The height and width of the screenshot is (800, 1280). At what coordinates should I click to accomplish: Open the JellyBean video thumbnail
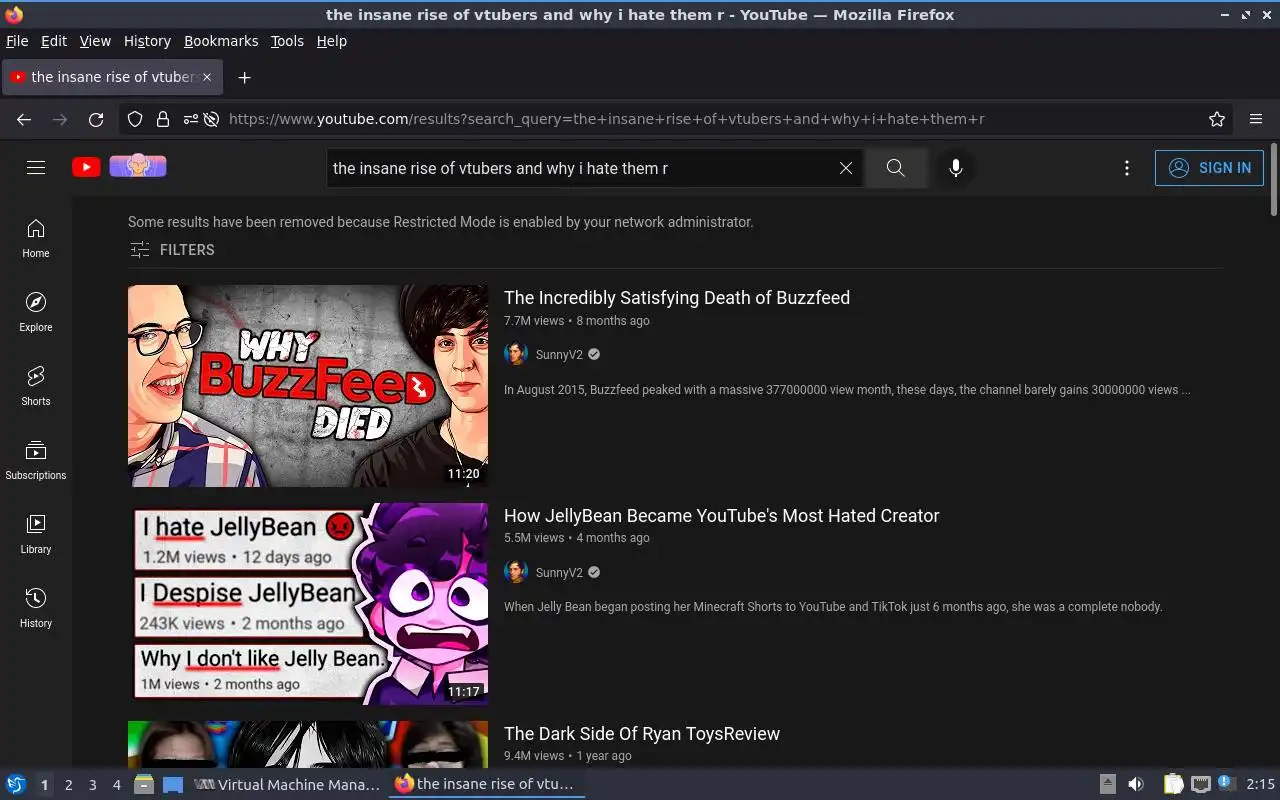point(308,604)
